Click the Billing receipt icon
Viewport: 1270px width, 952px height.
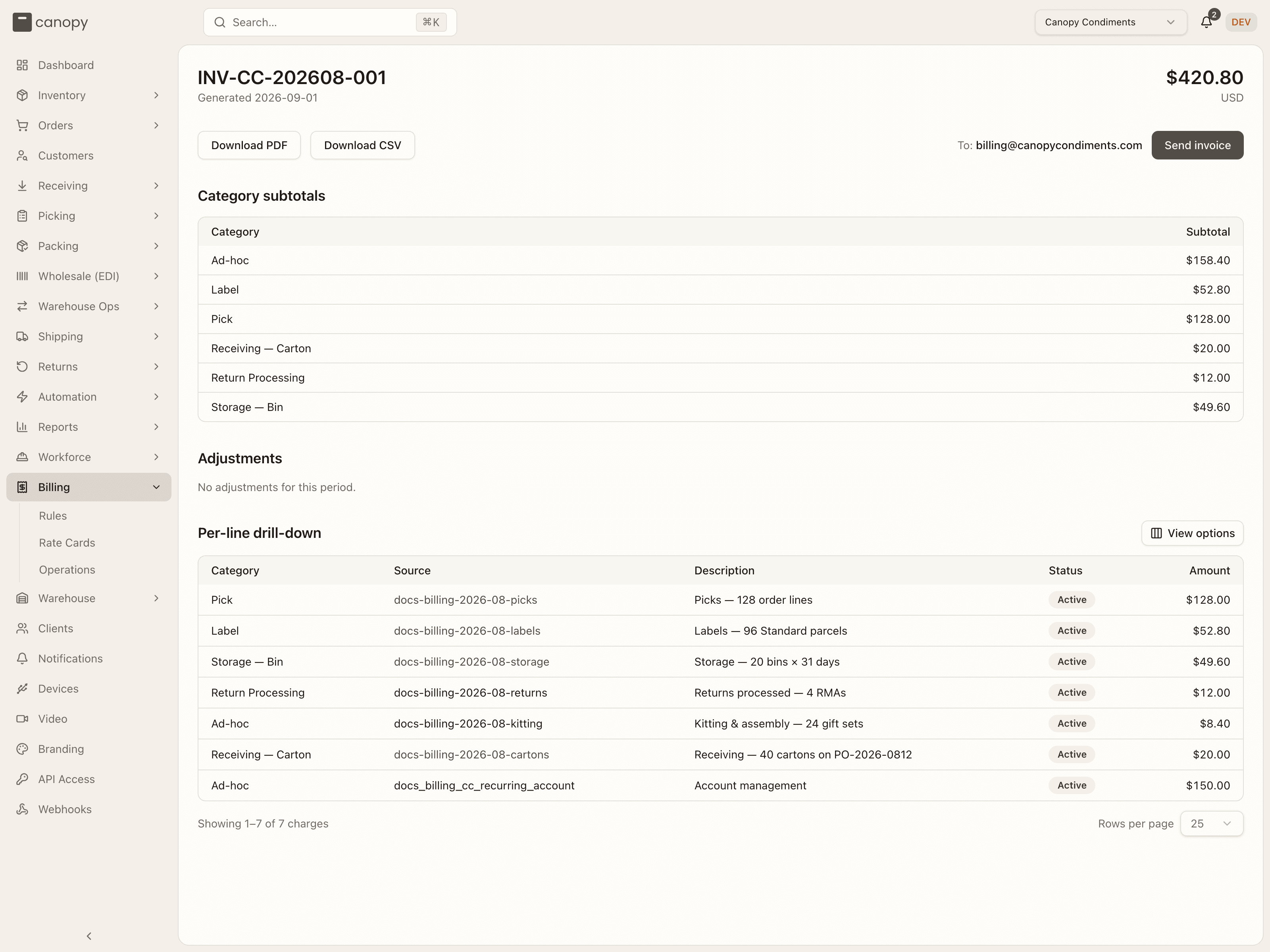[x=22, y=487]
